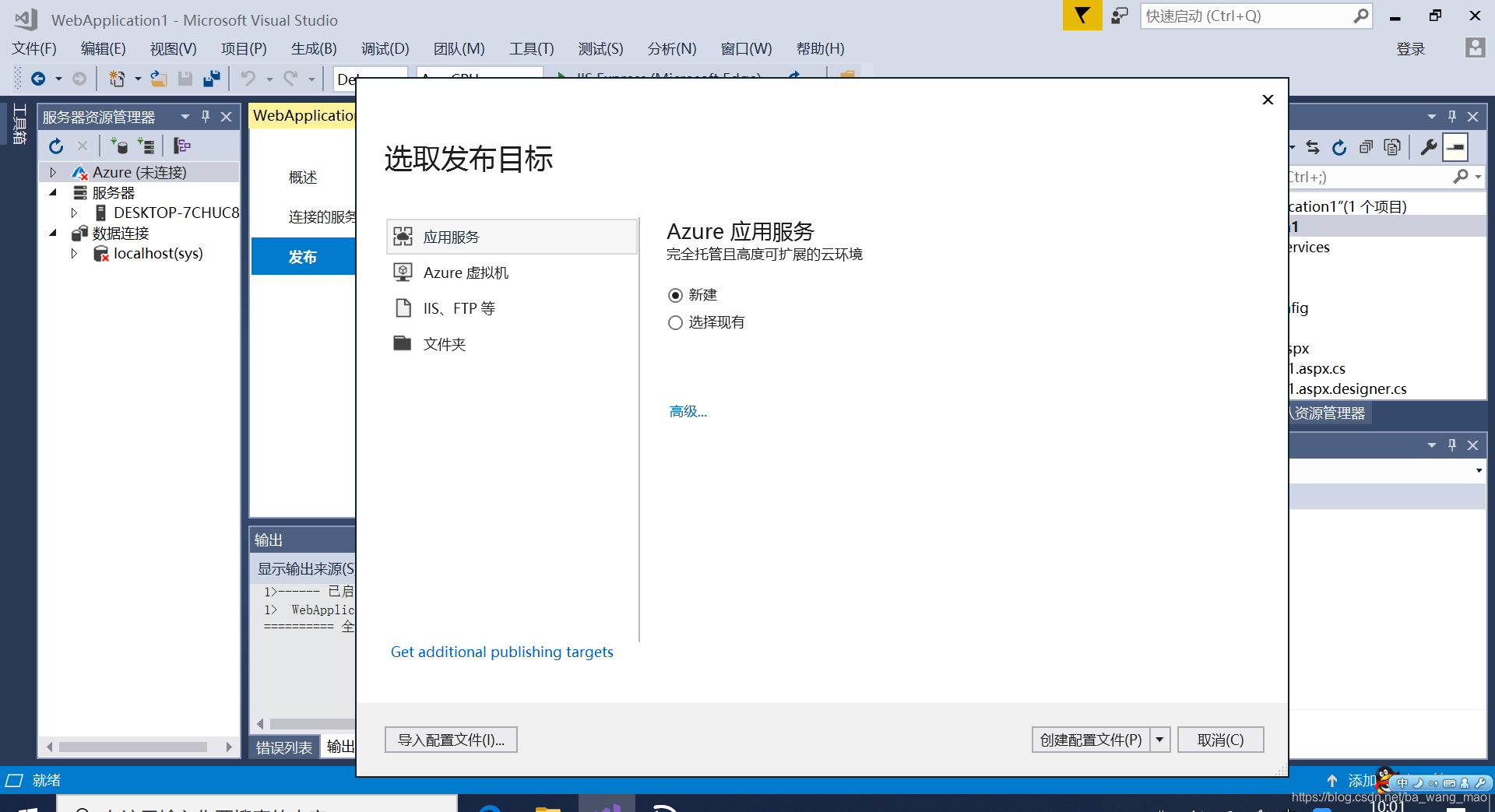Open the 文件(F) menu
This screenshot has width=1495, height=812.
[x=34, y=48]
